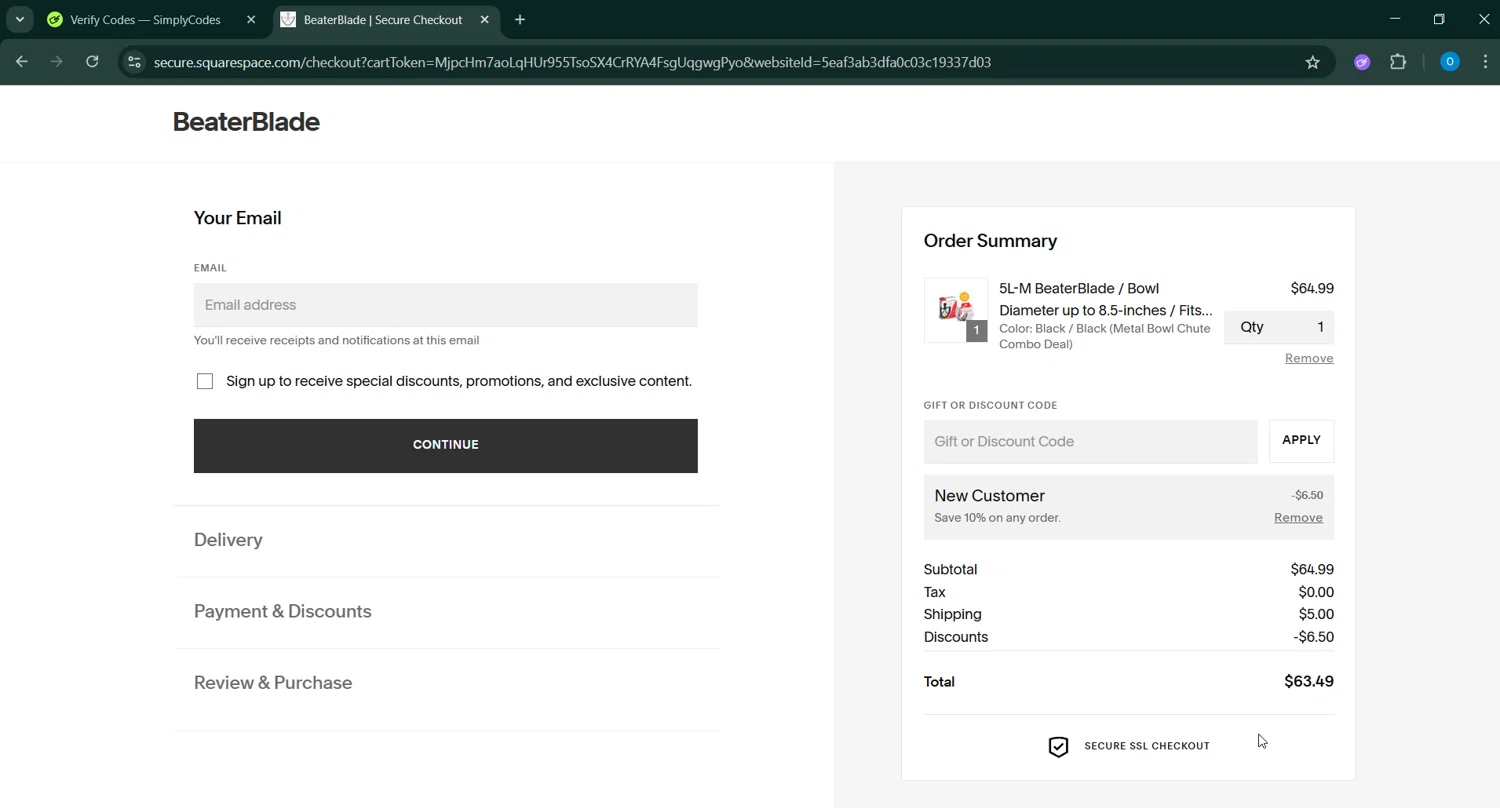Expand the Payment & Discounts section

tap(283, 611)
